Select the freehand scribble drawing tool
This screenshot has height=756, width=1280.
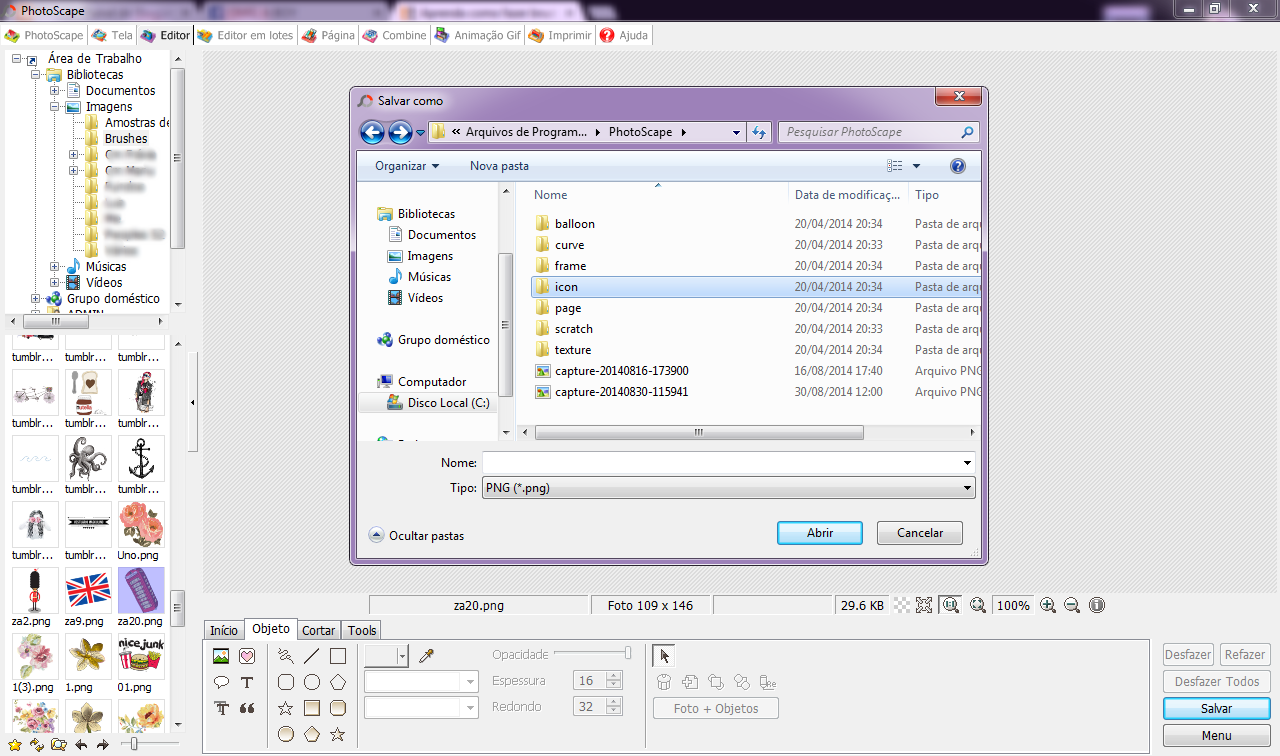tap(286, 656)
